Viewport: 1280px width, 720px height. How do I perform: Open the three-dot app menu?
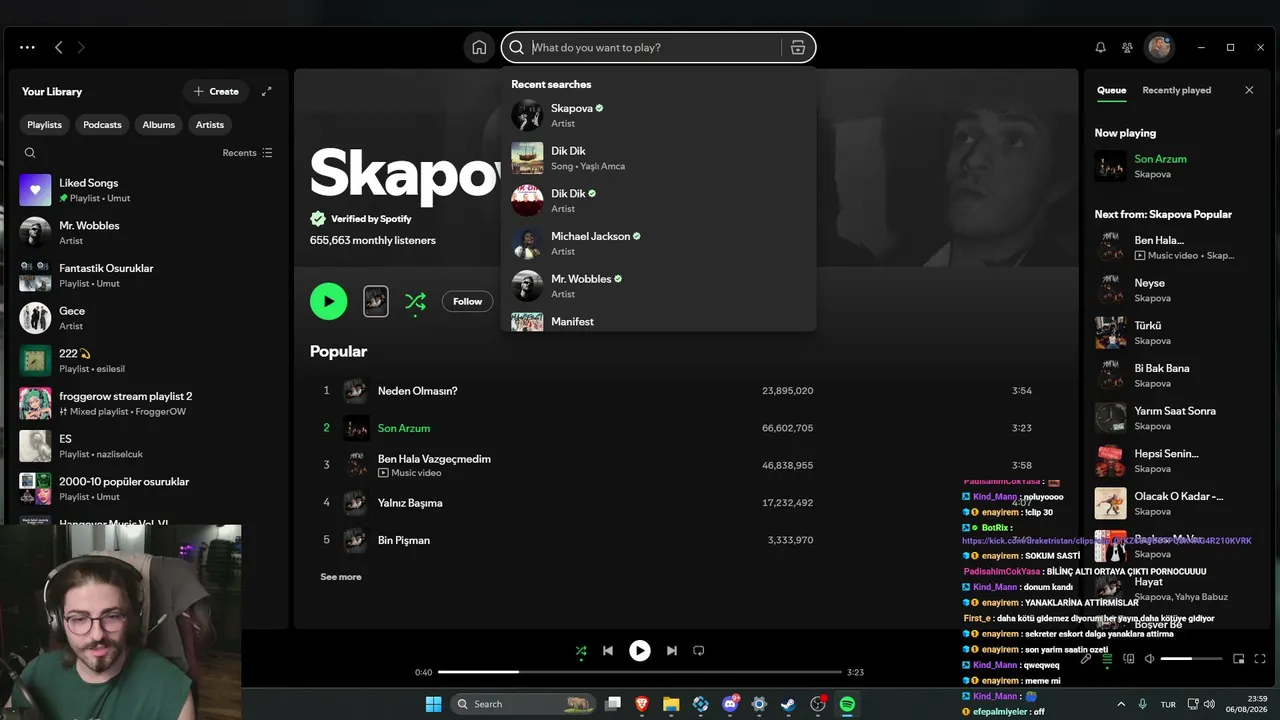(x=27, y=47)
